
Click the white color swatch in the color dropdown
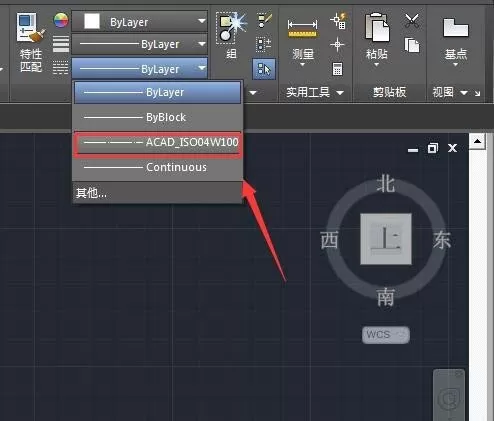(92, 21)
